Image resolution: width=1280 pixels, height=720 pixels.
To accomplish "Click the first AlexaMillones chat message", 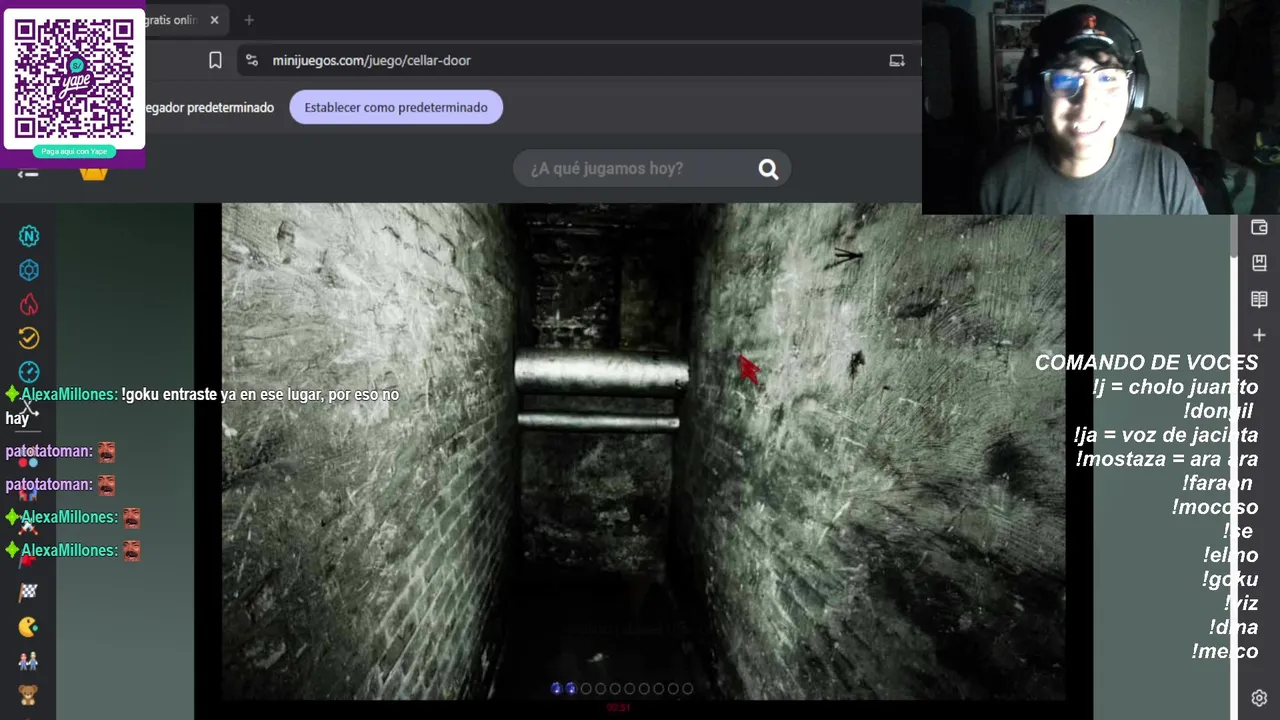I will (202, 406).
